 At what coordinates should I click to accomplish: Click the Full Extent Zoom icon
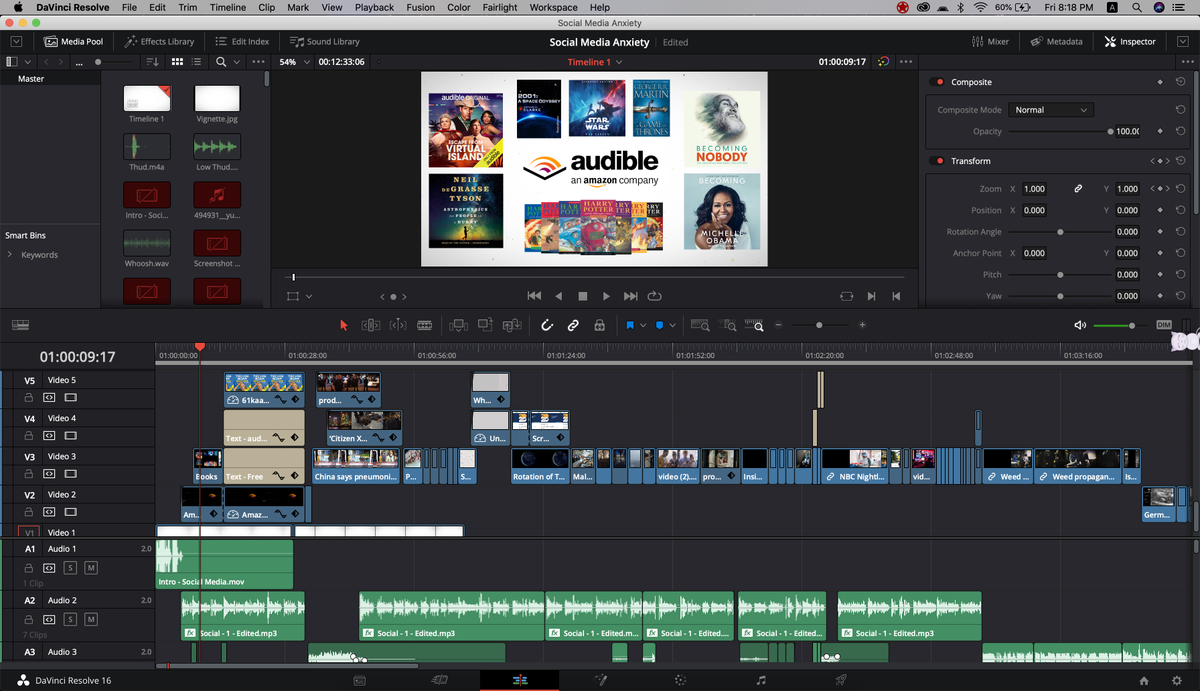click(700, 325)
